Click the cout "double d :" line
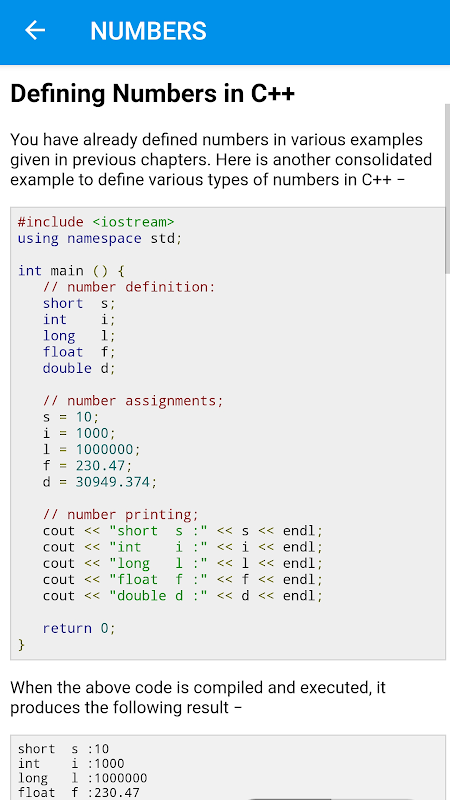Viewport: 450px width, 800px height. [x=183, y=595]
